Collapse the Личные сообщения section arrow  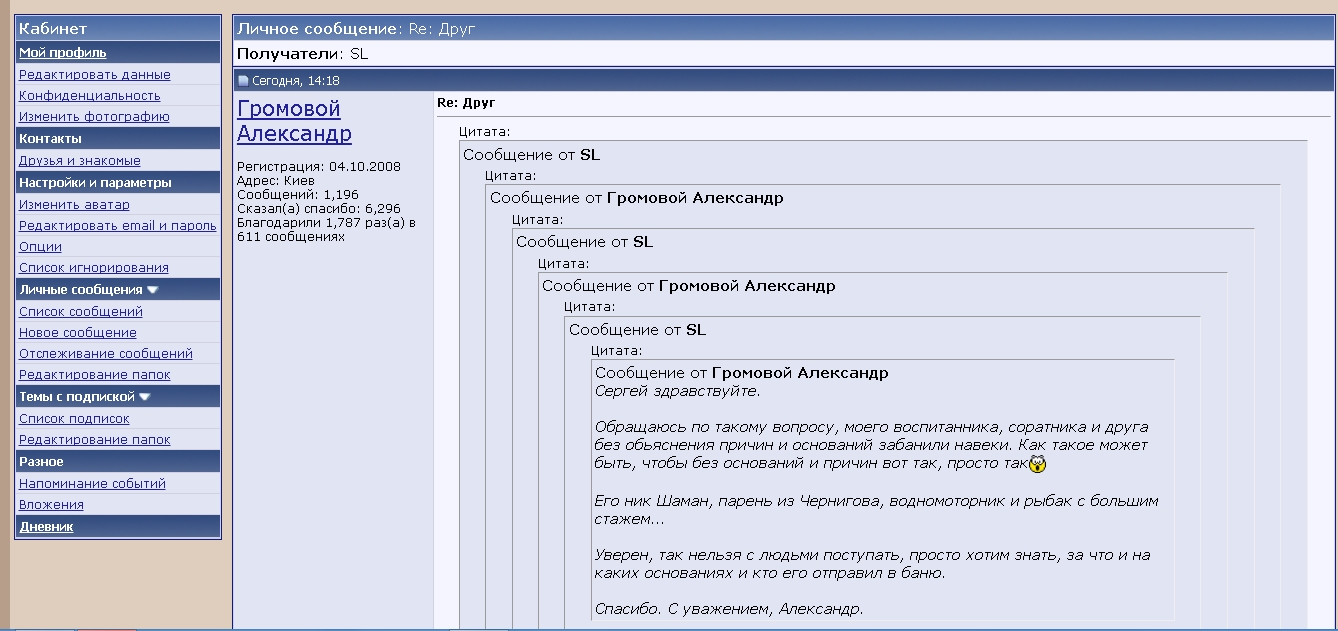click(x=153, y=290)
